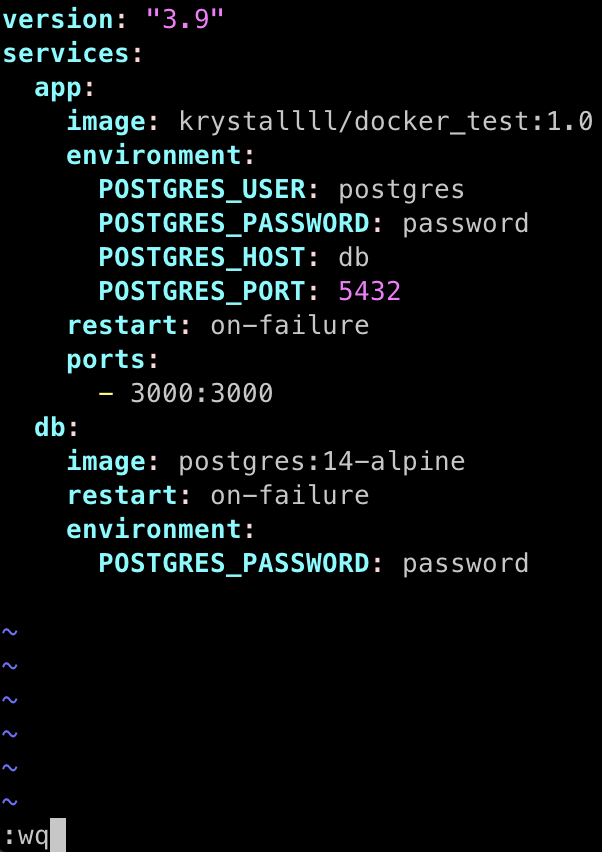Image resolution: width=602 pixels, height=852 pixels.
Task: Click the krystallll/docker_test:1.0 image value
Action: 386,122
